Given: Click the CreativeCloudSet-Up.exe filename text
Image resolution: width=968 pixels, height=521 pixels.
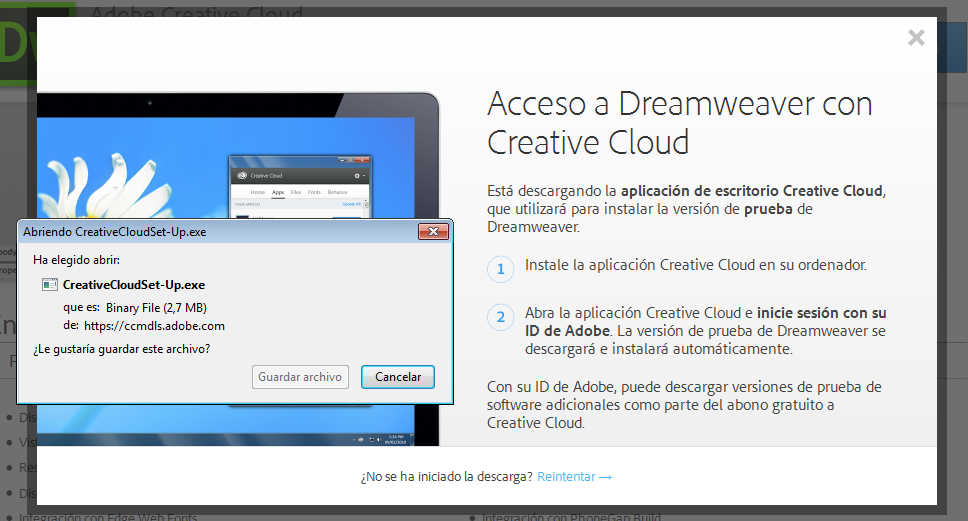Looking at the screenshot, I should click(134, 285).
